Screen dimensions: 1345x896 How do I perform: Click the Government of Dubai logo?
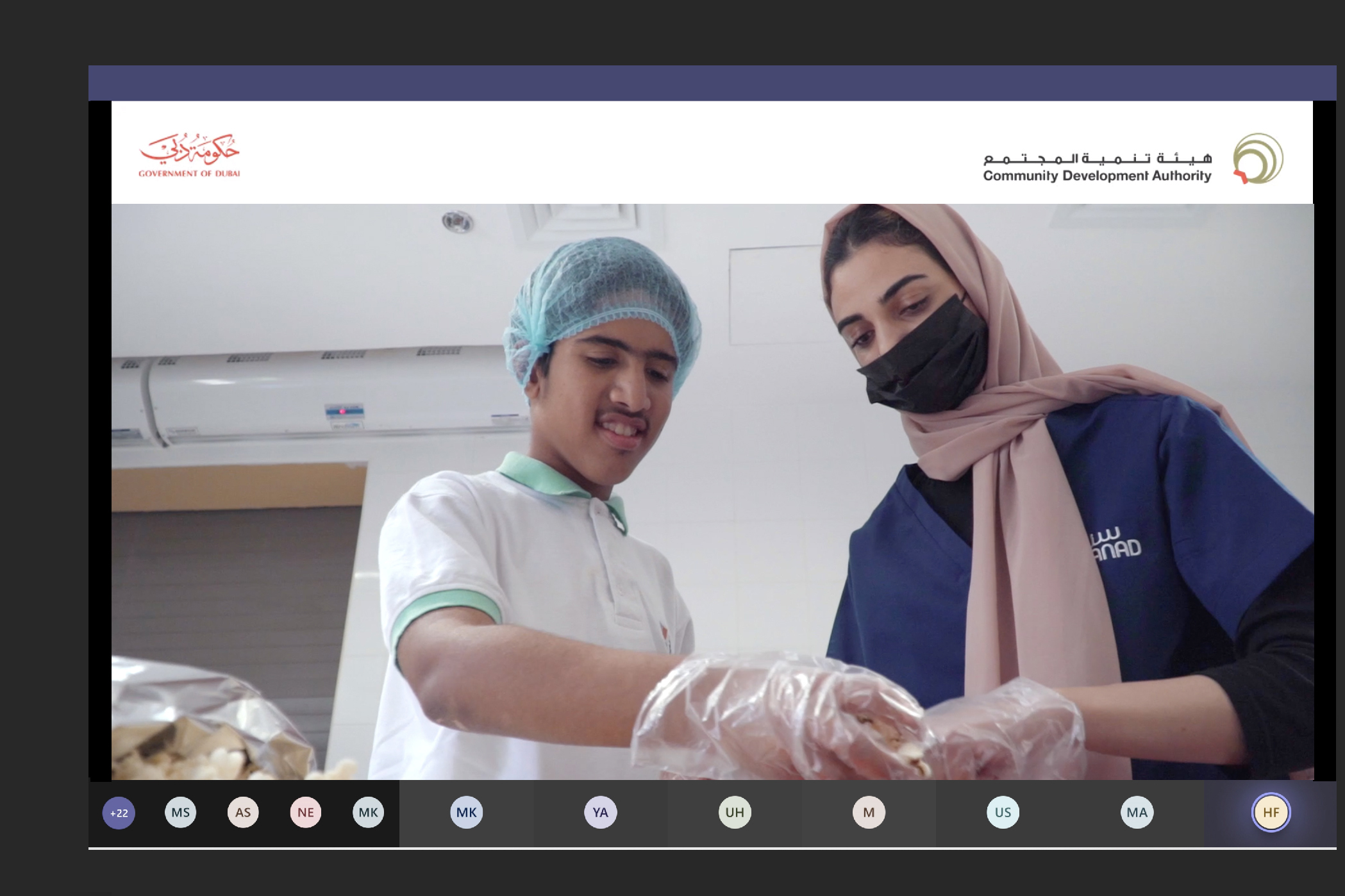coord(189,155)
